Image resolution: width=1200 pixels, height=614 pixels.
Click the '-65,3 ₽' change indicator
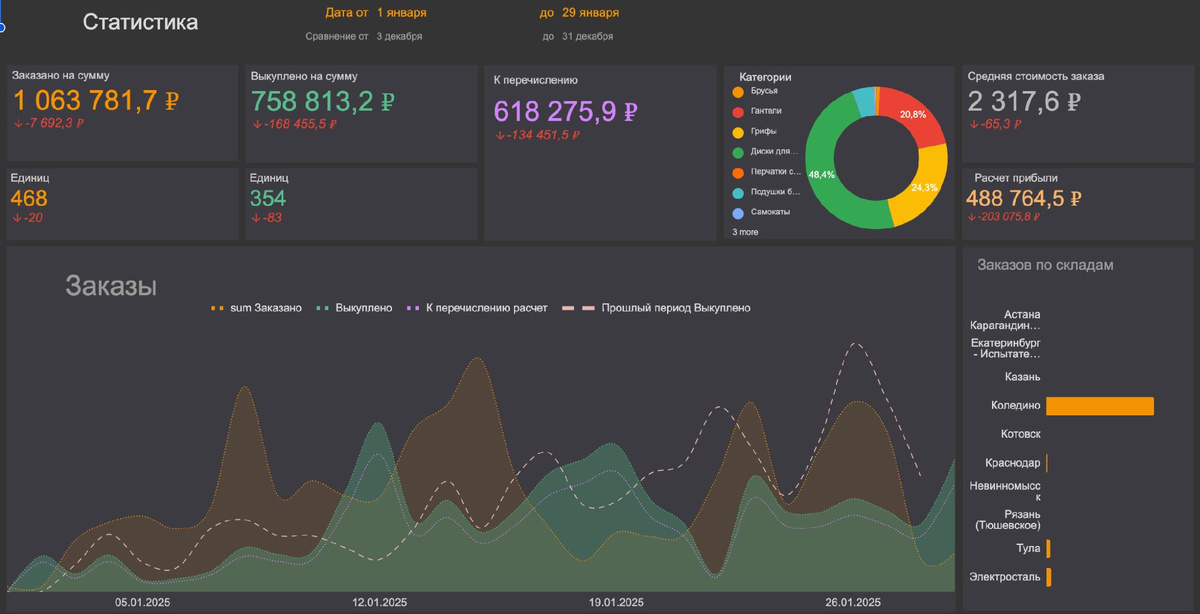pos(995,124)
